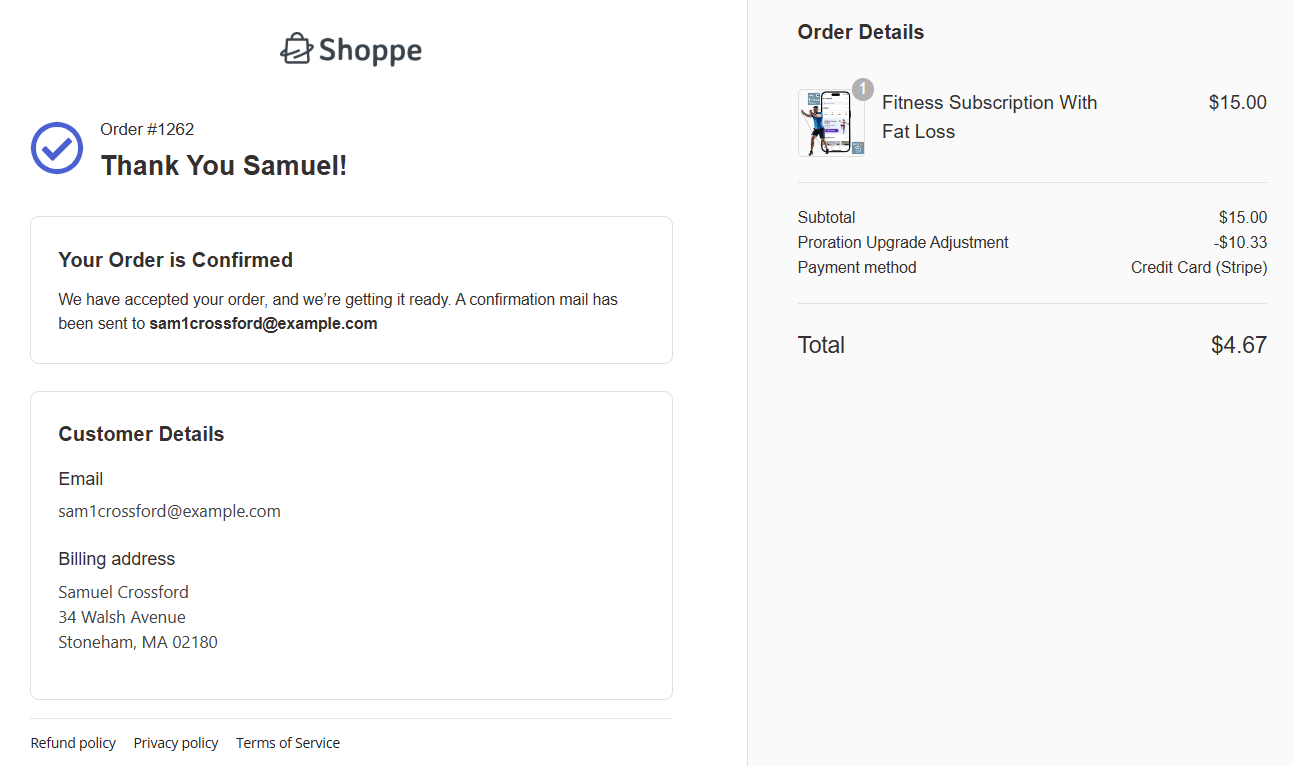Open the Privacy policy link
The image size is (1293, 766).
coord(176,743)
